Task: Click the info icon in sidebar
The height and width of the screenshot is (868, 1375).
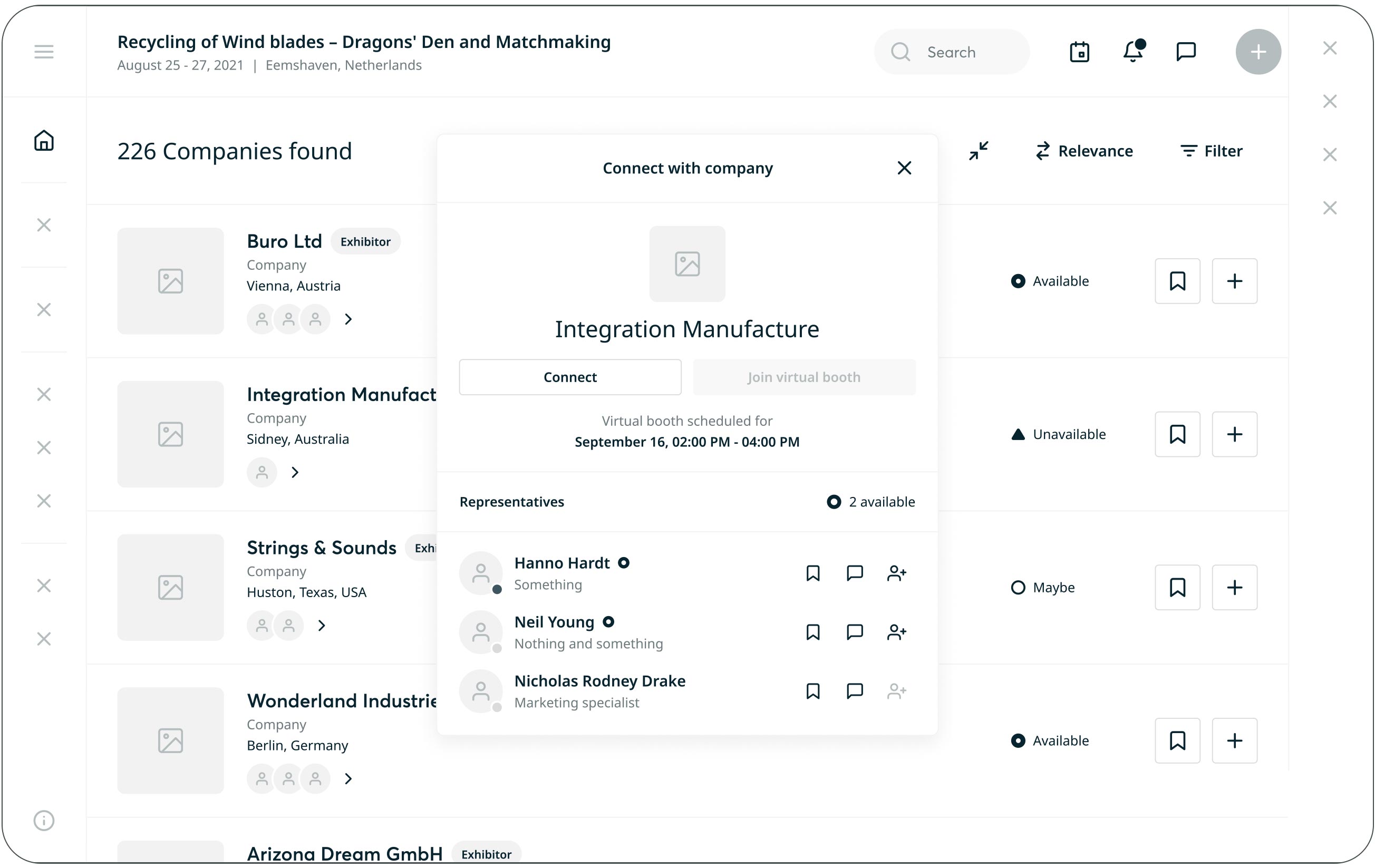Action: (44, 820)
